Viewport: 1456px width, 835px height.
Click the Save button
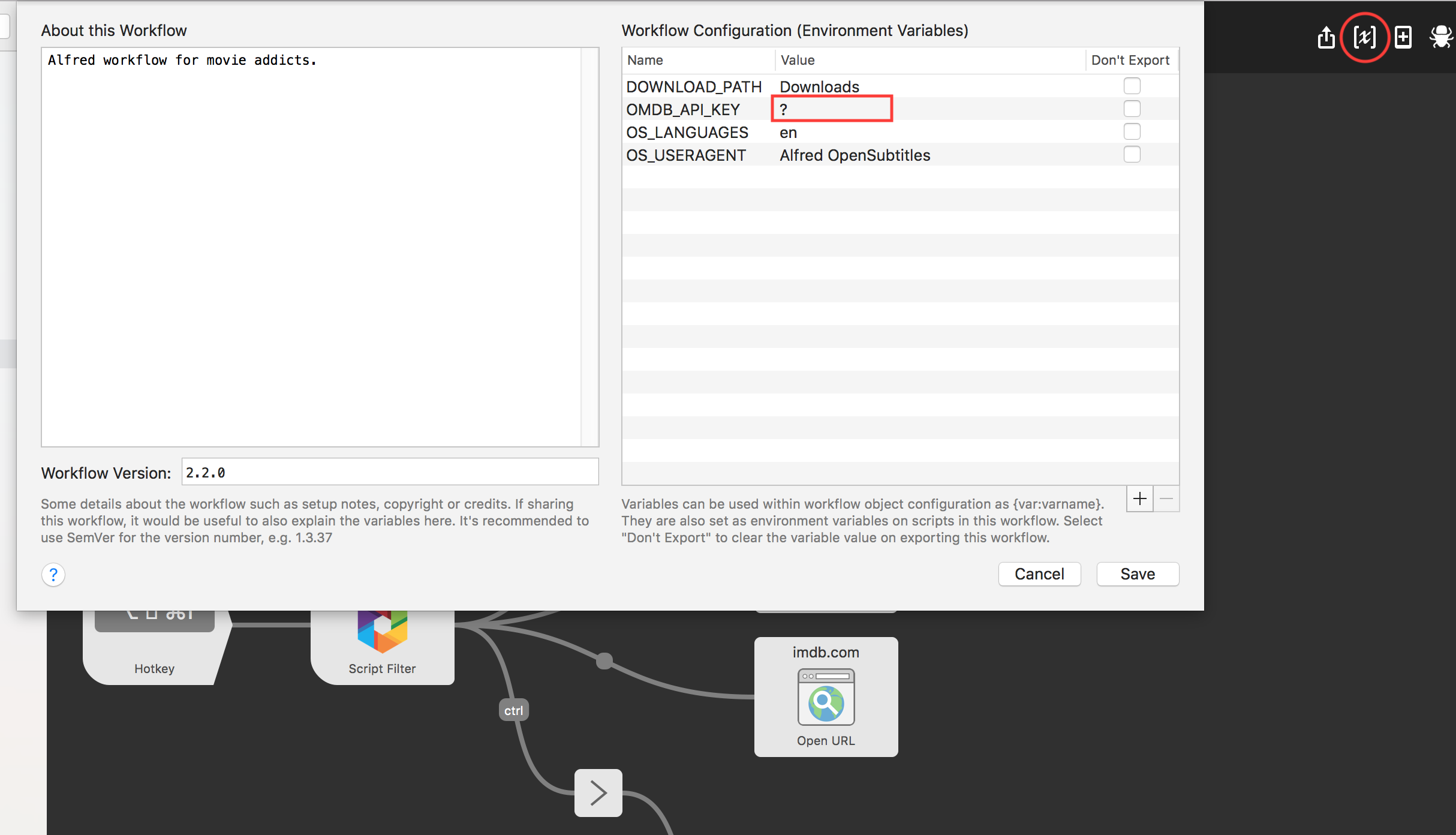point(1138,574)
